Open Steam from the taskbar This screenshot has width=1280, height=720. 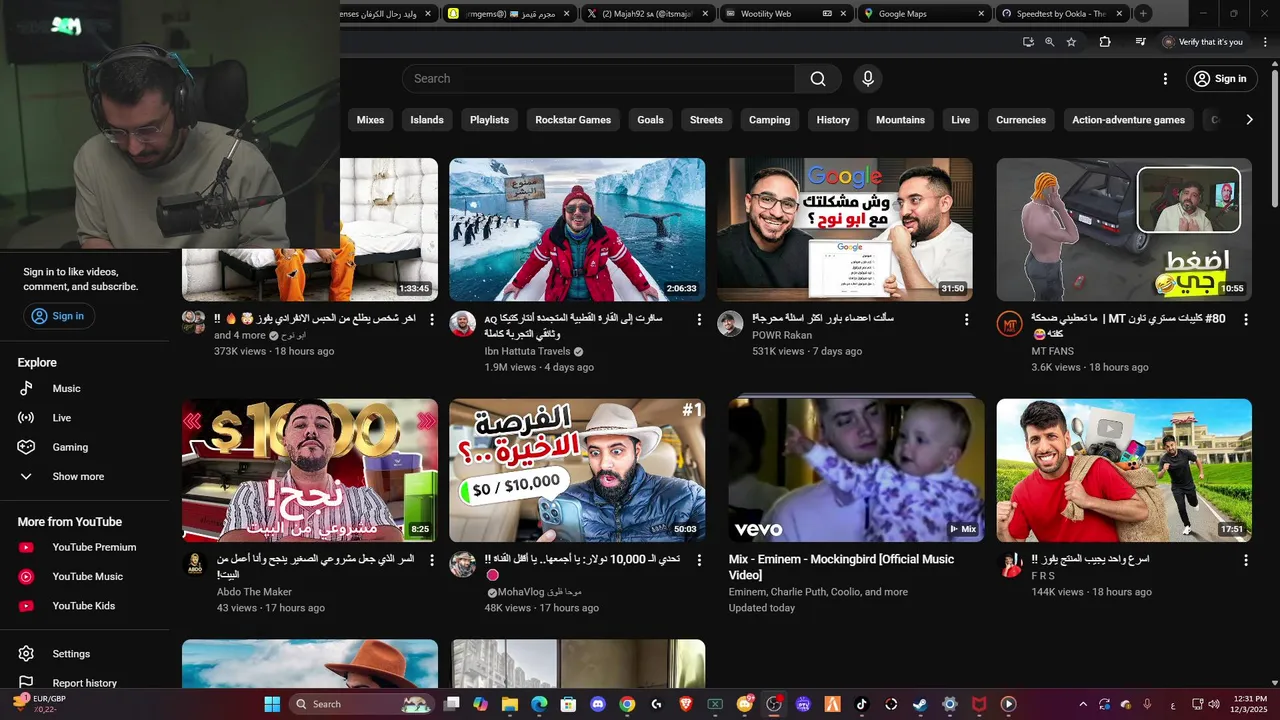(x=919, y=704)
